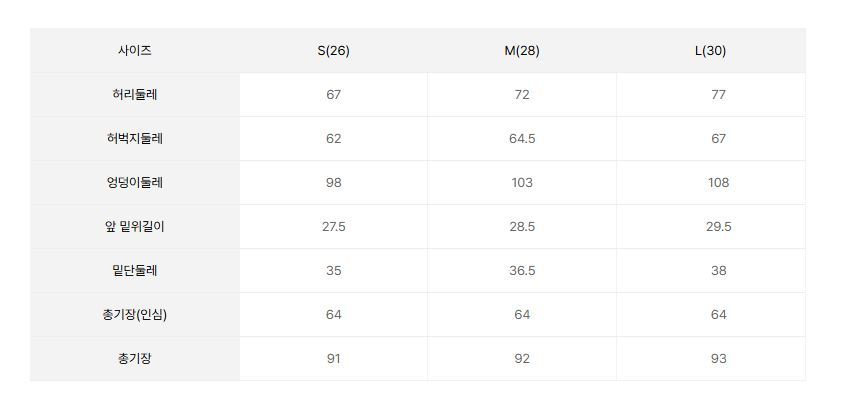Select the 엉덩이둘레 value 98 for S(26)
This screenshot has width=846, height=407.
click(333, 183)
